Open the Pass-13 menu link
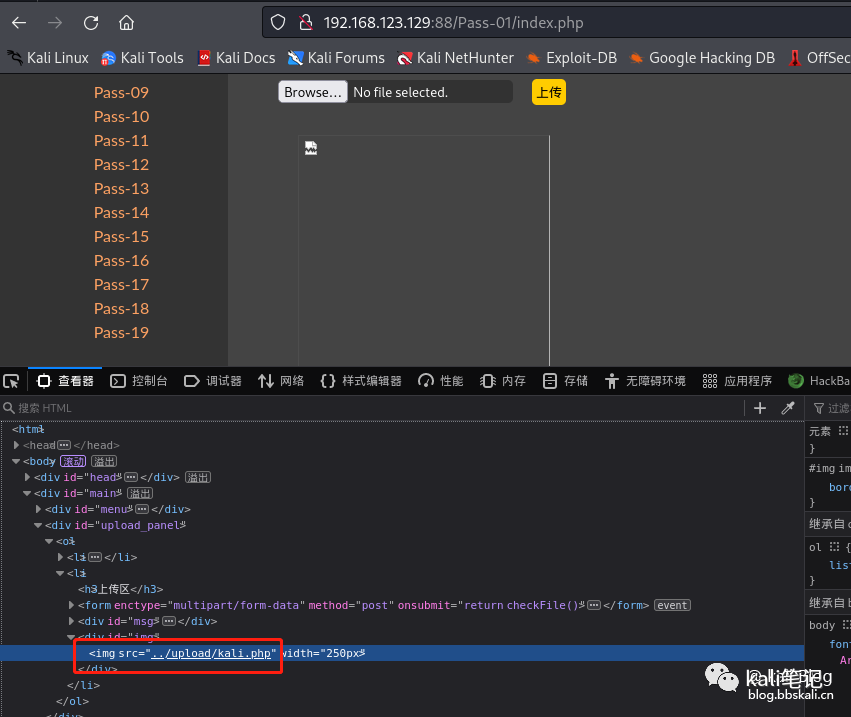Image resolution: width=851 pixels, height=717 pixels. point(121,189)
